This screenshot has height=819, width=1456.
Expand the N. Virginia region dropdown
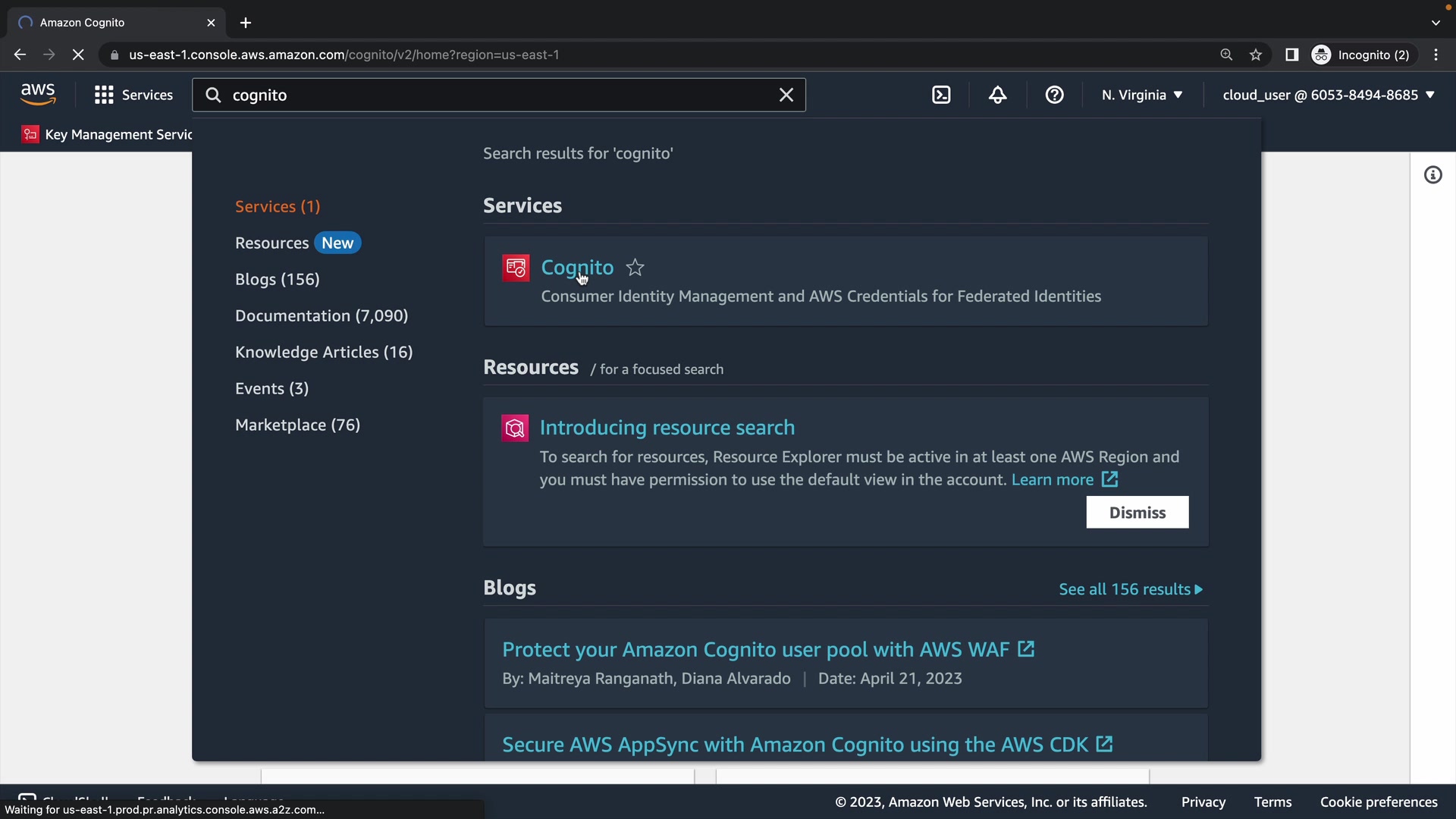[x=1142, y=95]
